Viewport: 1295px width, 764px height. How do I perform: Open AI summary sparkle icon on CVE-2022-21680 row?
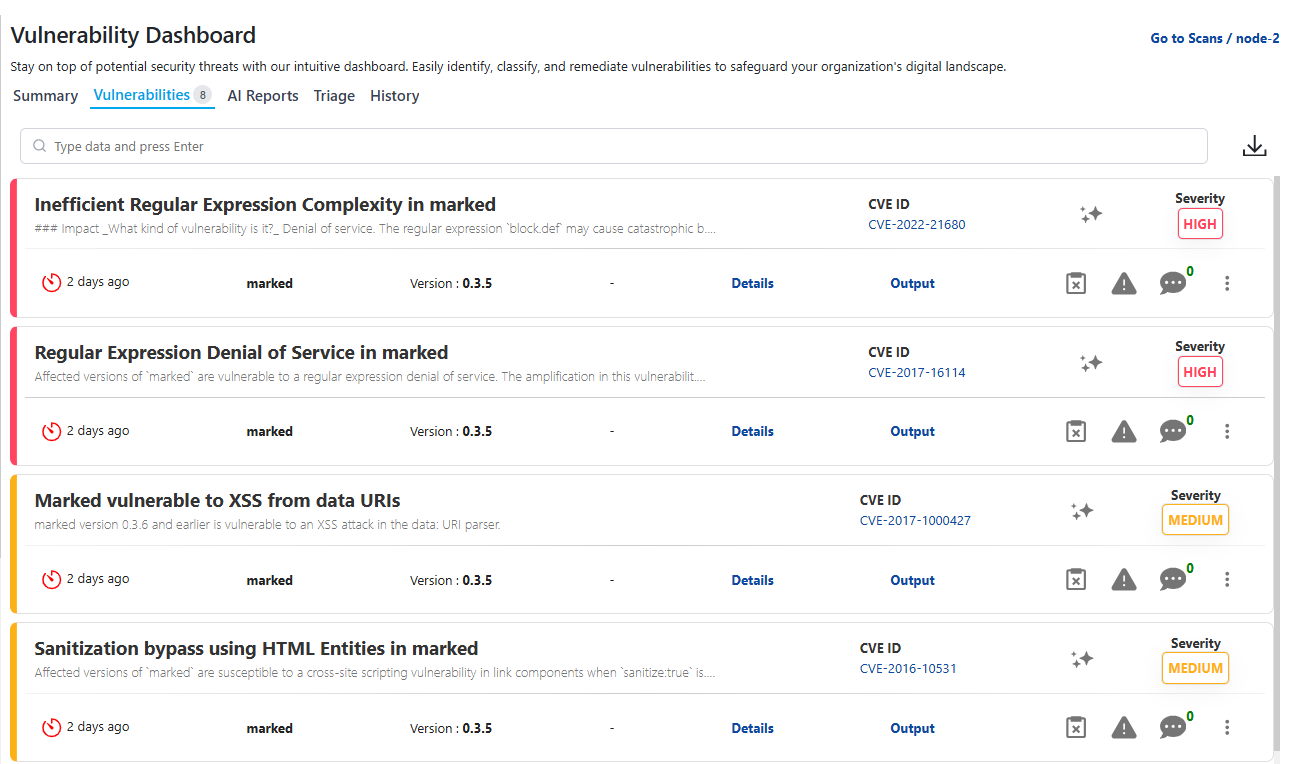[x=1091, y=214]
